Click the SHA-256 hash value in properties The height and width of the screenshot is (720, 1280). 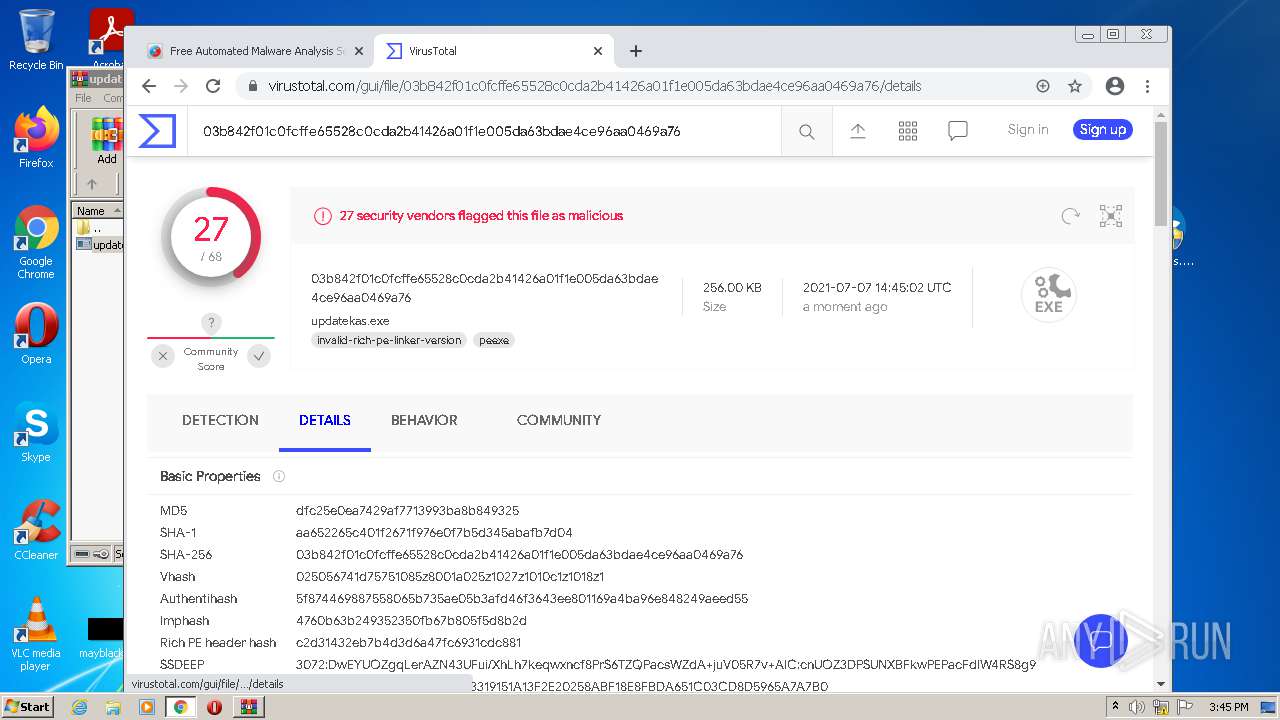tap(519, 555)
